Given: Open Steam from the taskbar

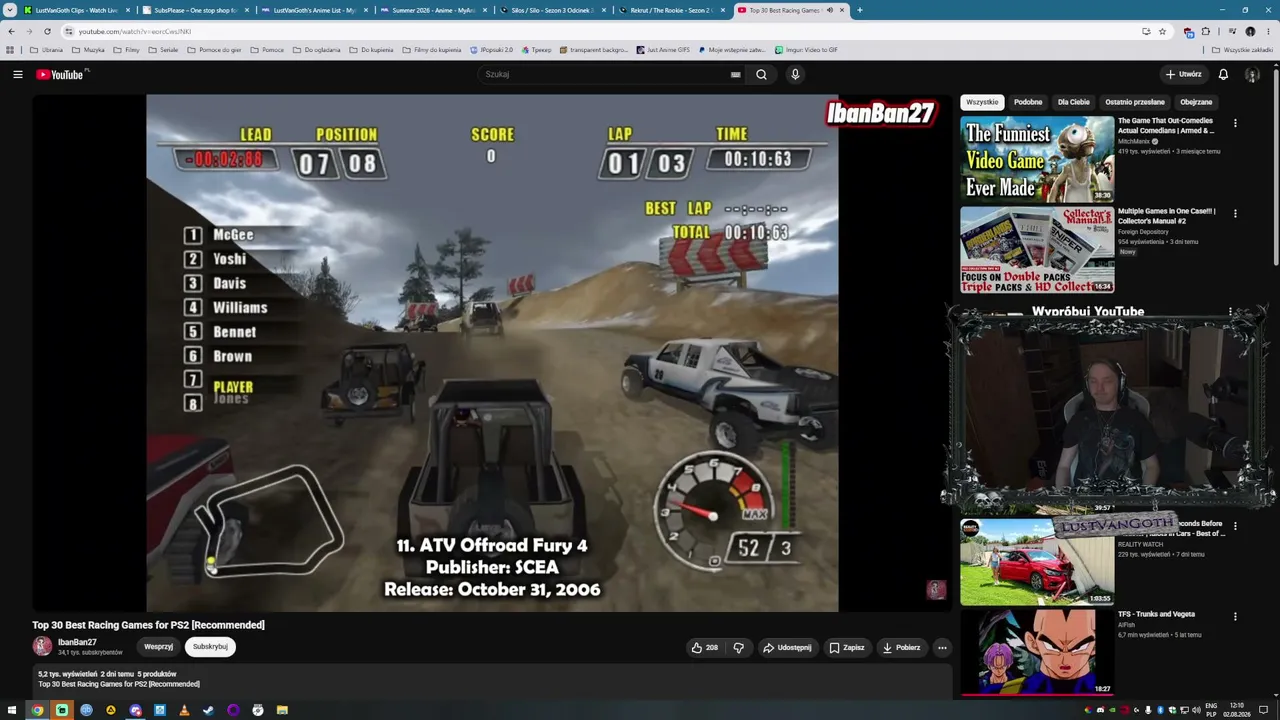Looking at the screenshot, I should click(x=209, y=710).
